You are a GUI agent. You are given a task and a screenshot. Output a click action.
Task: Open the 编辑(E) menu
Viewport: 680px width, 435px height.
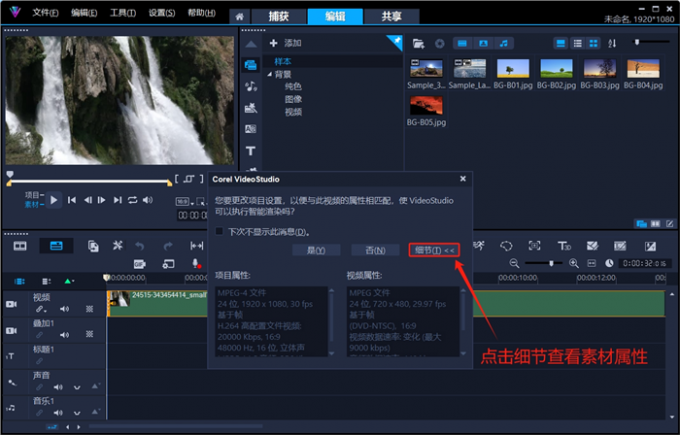click(84, 13)
